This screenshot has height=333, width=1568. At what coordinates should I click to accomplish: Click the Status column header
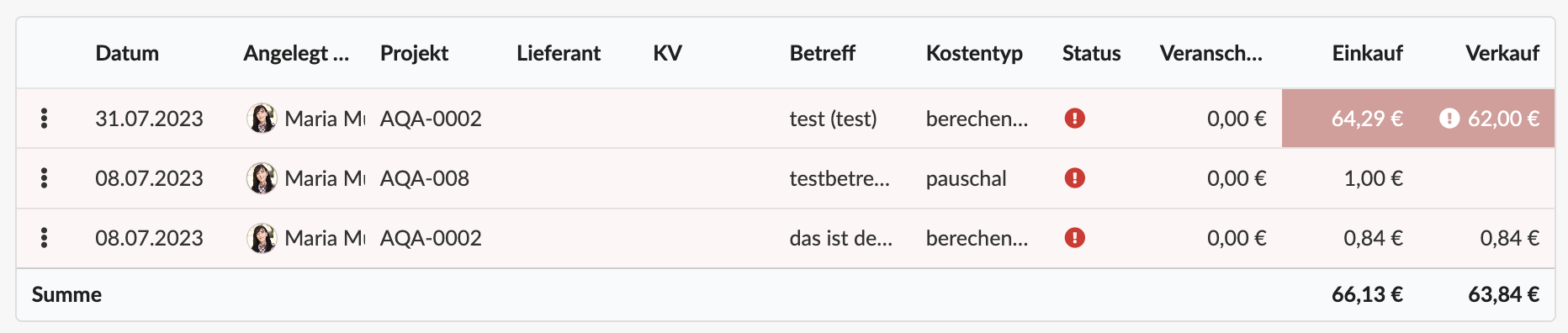click(1091, 53)
